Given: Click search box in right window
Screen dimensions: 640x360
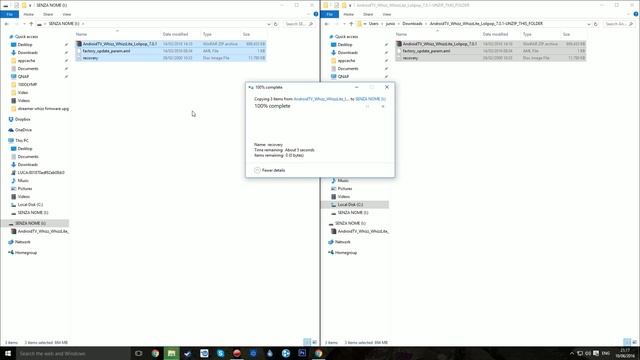Looking at the screenshot, I should (619, 24).
